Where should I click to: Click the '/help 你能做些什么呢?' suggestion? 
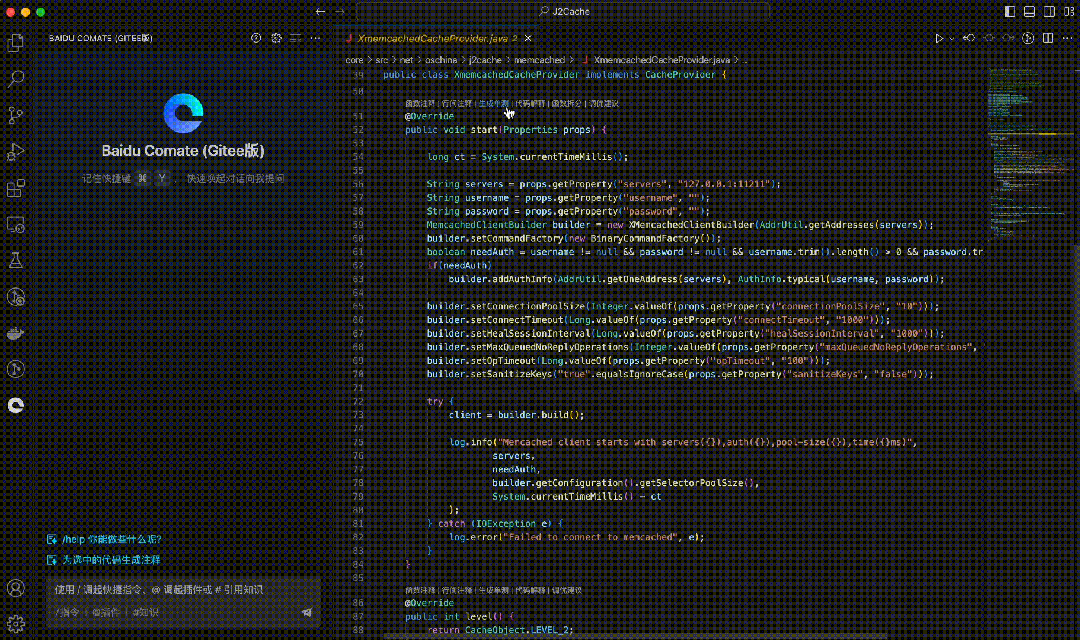[x=104, y=539]
